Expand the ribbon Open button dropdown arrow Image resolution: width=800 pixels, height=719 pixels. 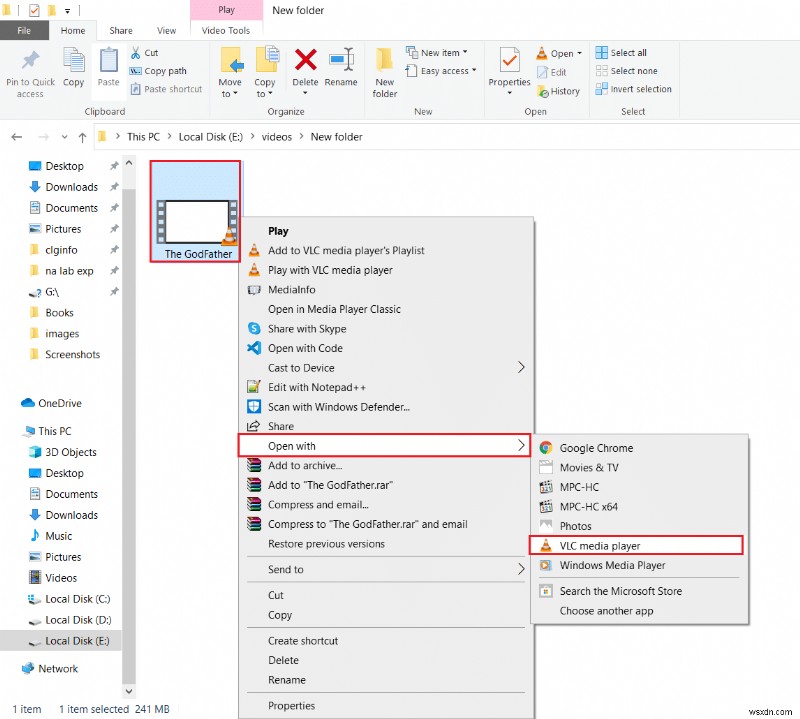click(580, 53)
